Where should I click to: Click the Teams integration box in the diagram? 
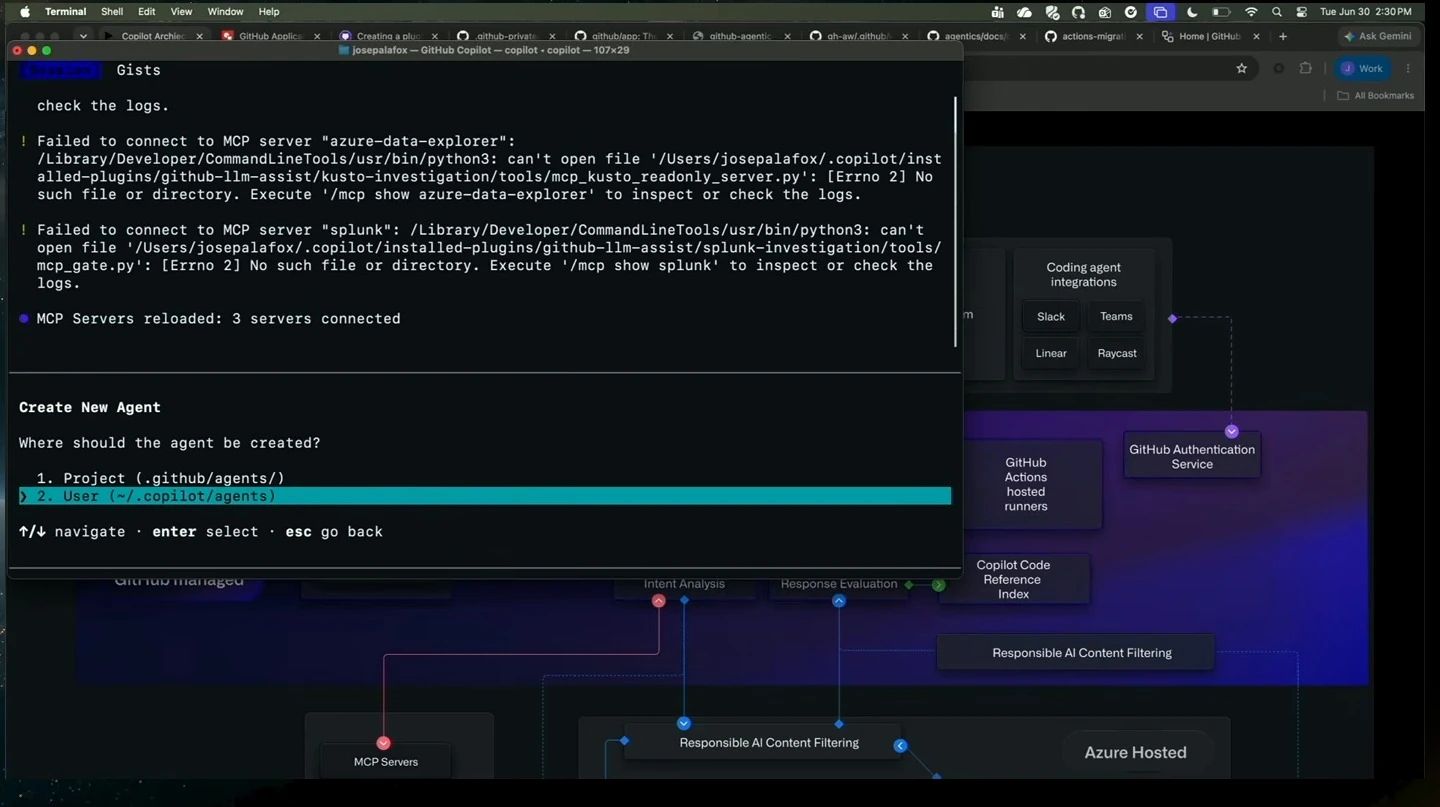coord(1116,316)
